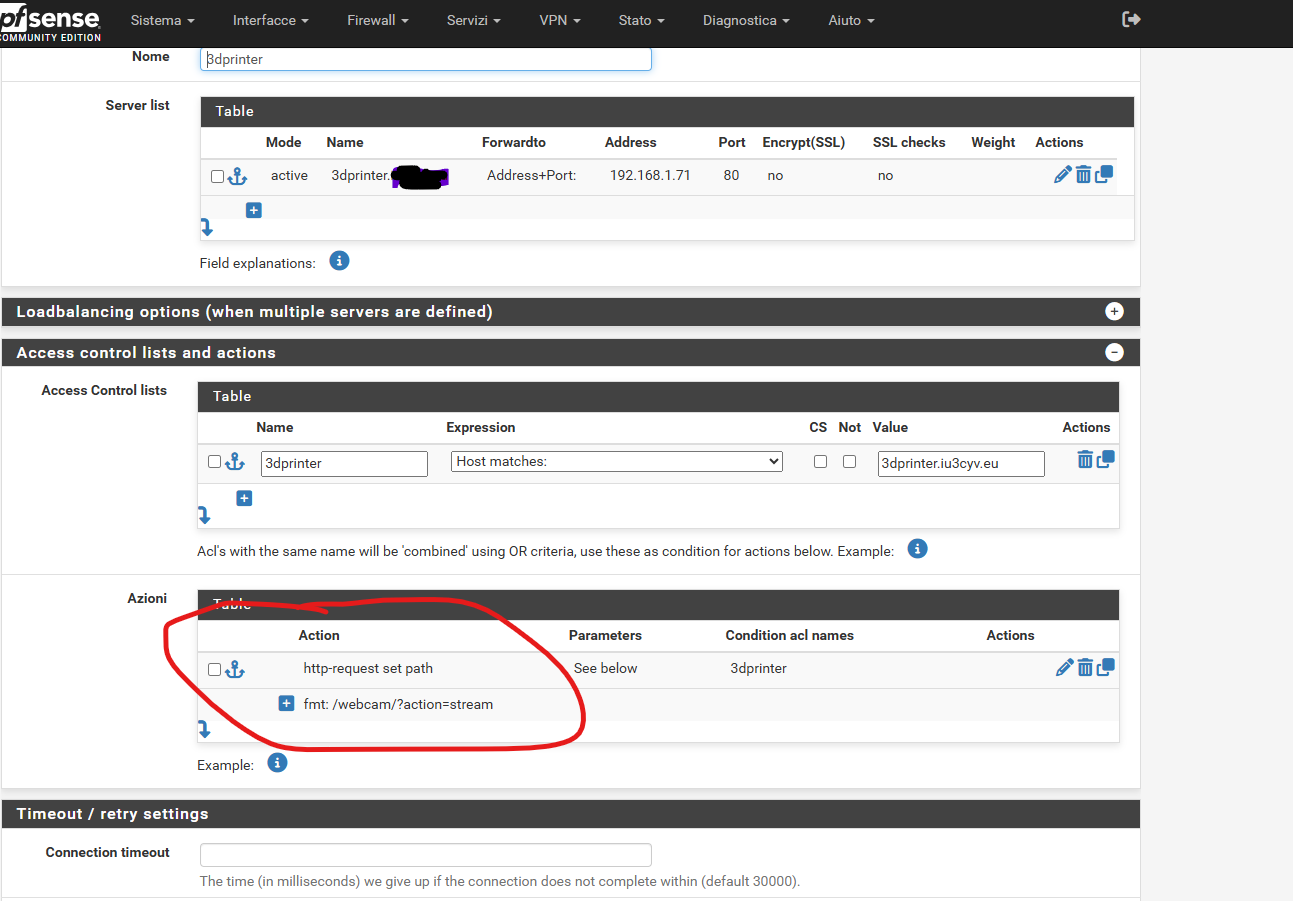The height and width of the screenshot is (901, 1293).
Task: Delete the 192.168.1.71 server row
Action: [1083, 175]
